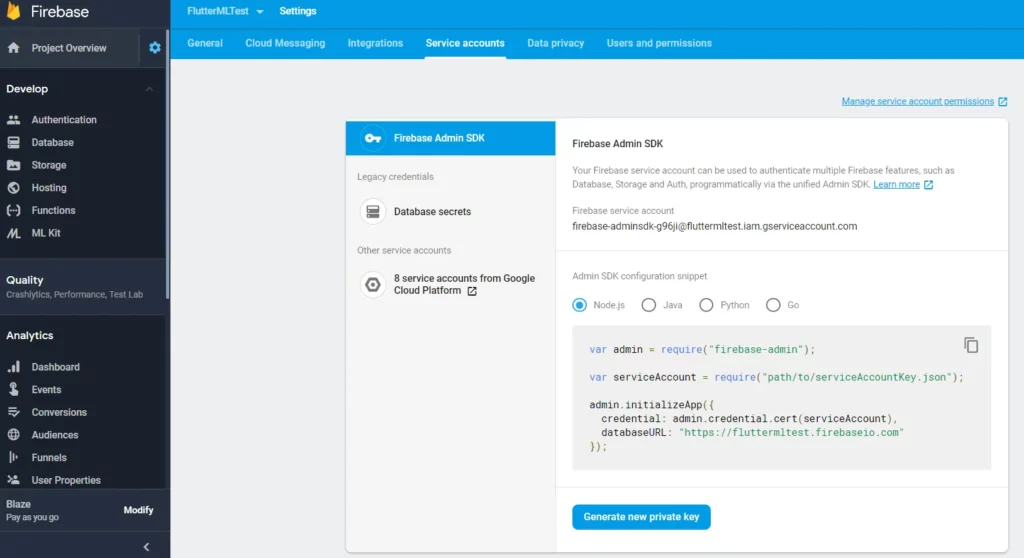The image size is (1024, 558).
Task: Open the Users and permissions tab
Action: tap(659, 43)
